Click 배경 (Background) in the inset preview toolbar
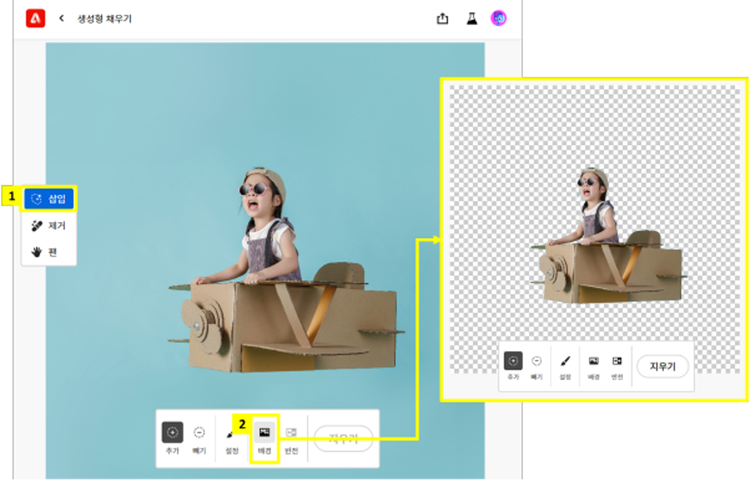The height and width of the screenshot is (481, 750). (594, 367)
